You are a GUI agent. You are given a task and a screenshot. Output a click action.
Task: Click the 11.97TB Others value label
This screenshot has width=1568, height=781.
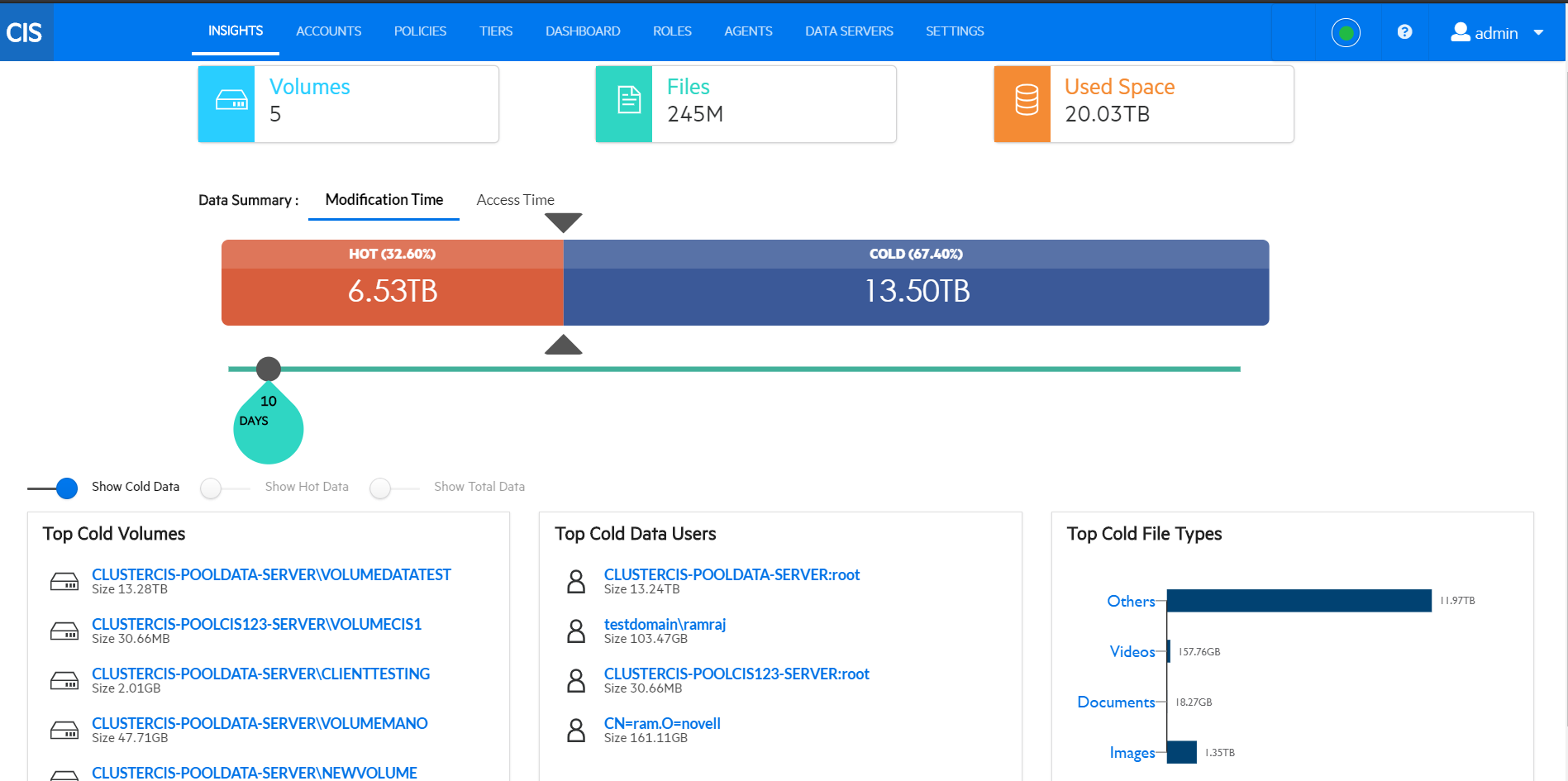(x=1457, y=601)
